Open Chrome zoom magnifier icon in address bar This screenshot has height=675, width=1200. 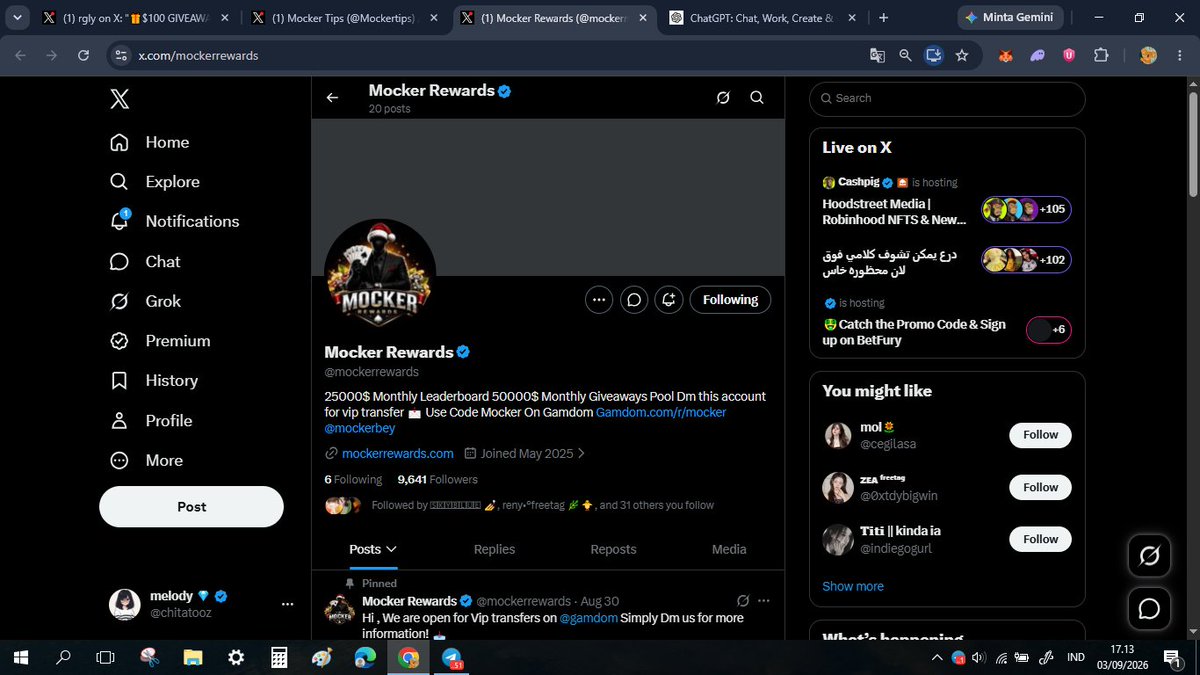(905, 56)
